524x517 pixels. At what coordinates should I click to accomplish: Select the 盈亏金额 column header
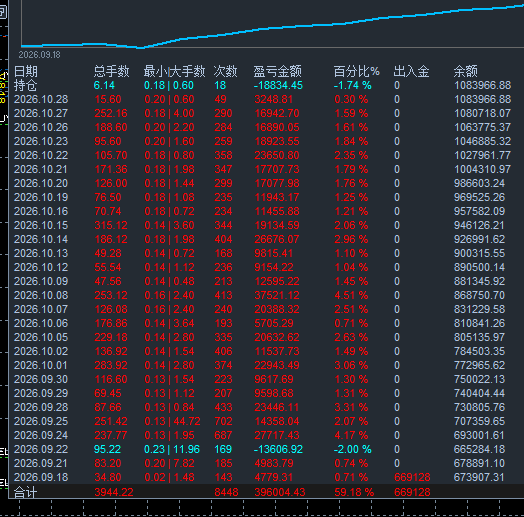point(277,71)
